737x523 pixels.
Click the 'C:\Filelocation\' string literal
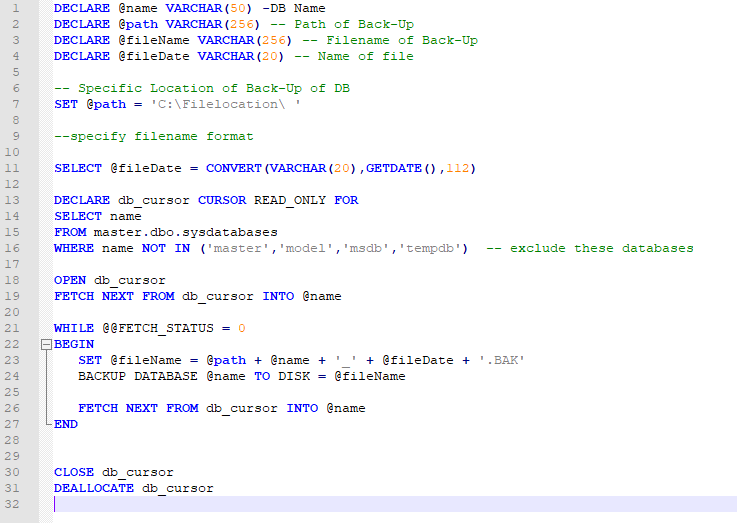pyautogui.click(x=225, y=104)
